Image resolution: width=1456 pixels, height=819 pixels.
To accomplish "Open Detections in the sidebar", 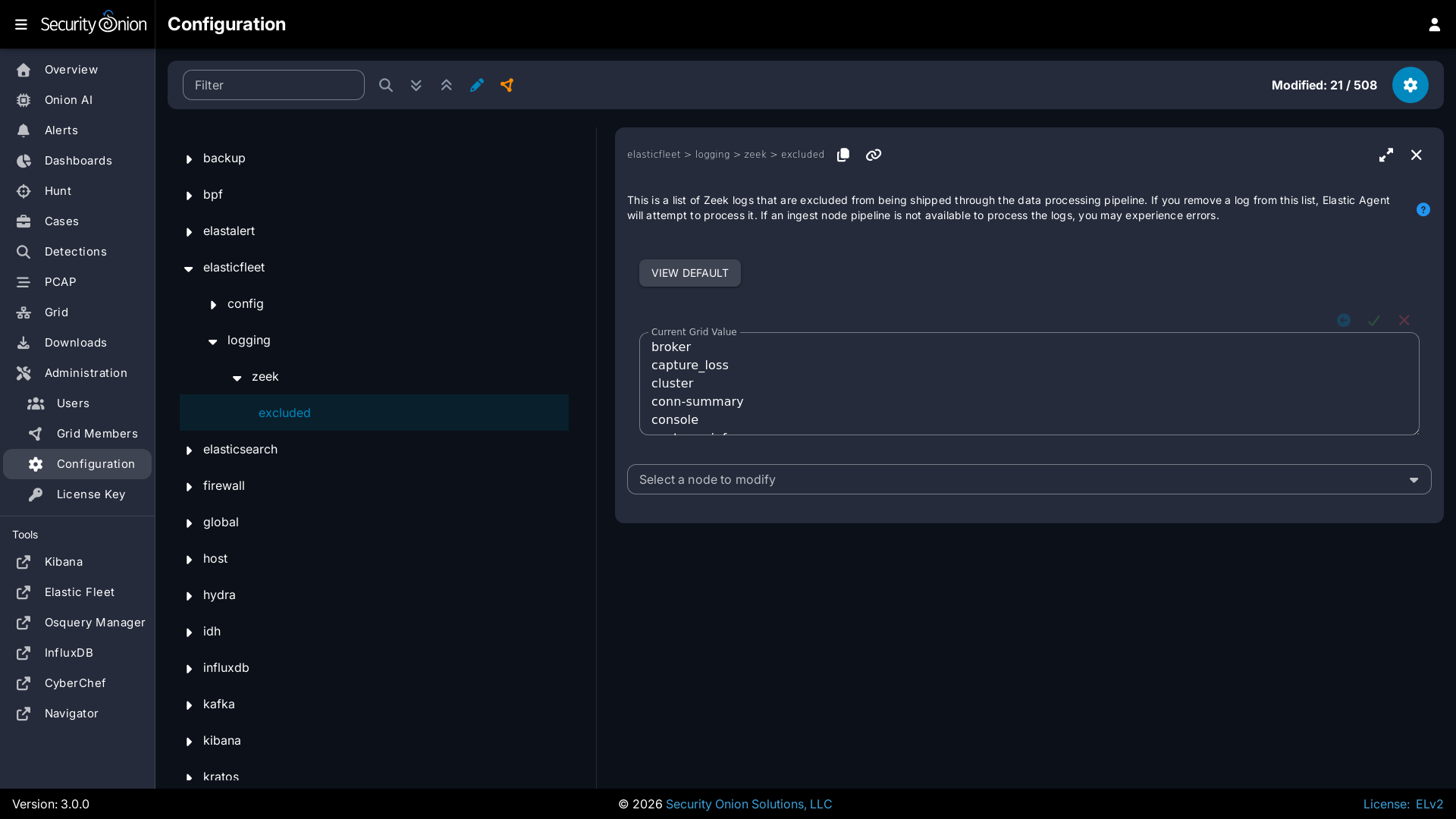I will (x=75, y=252).
